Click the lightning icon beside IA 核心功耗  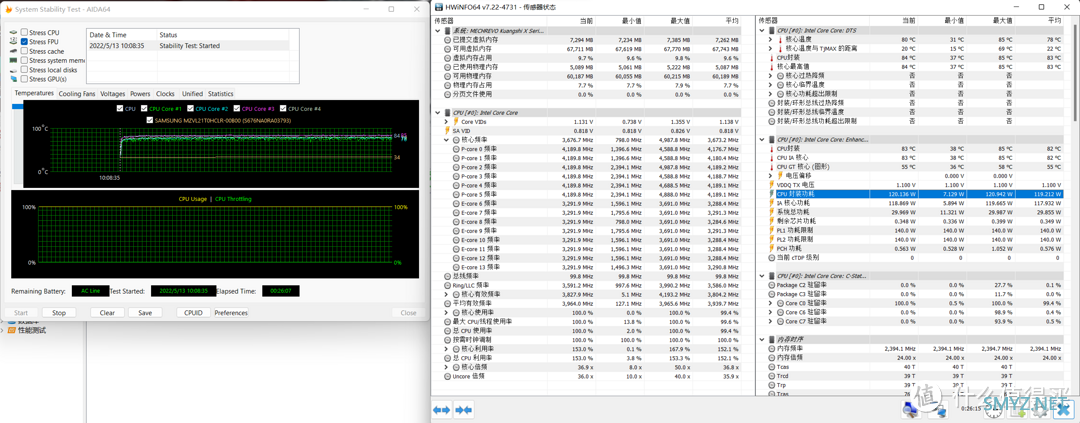click(x=771, y=203)
